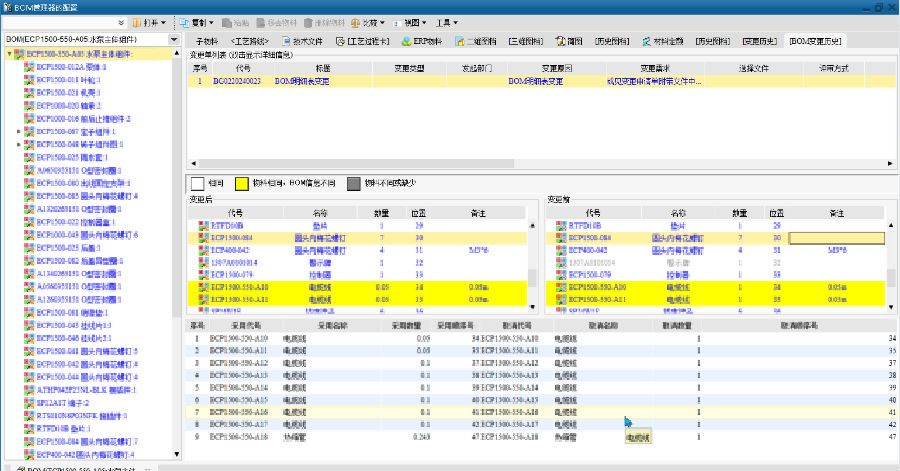Collapse the root ECP1500-550-A05 tree node

coord(9,54)
